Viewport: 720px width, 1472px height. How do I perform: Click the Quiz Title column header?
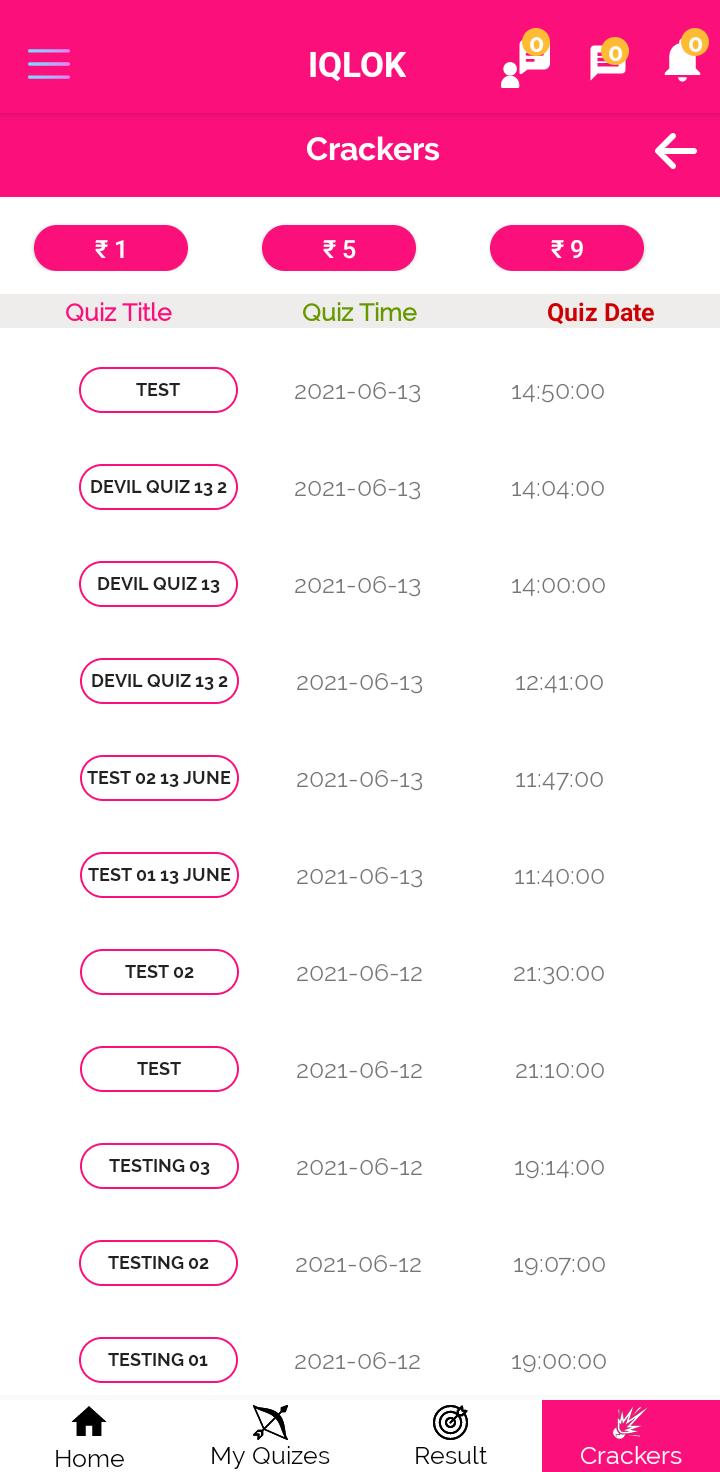click(x=119, y=312)
